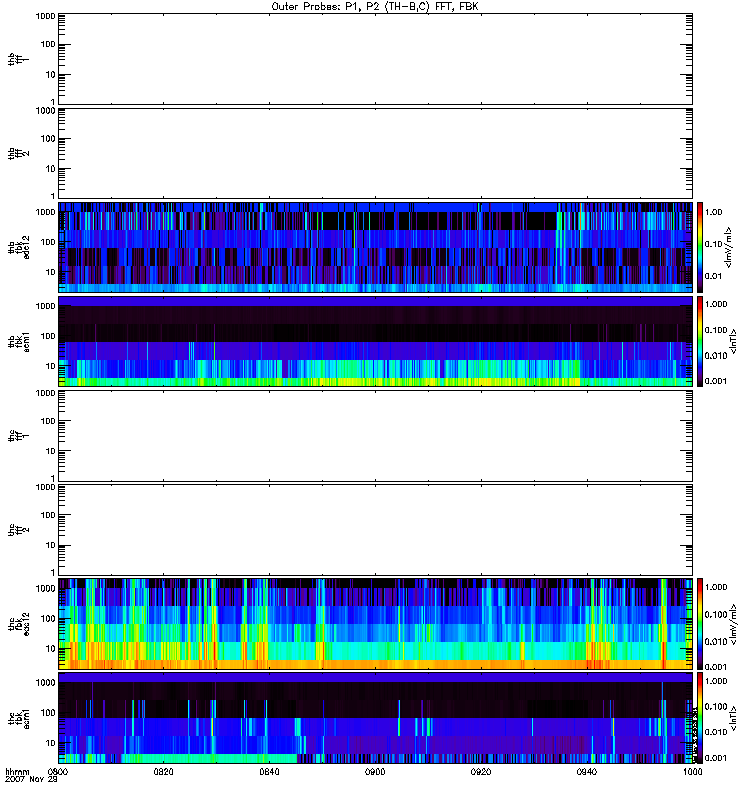This screenshot has height=800, width=750.
Task: Click the color bar beside thb scm1 panel
Action: [x=700, y=341]
